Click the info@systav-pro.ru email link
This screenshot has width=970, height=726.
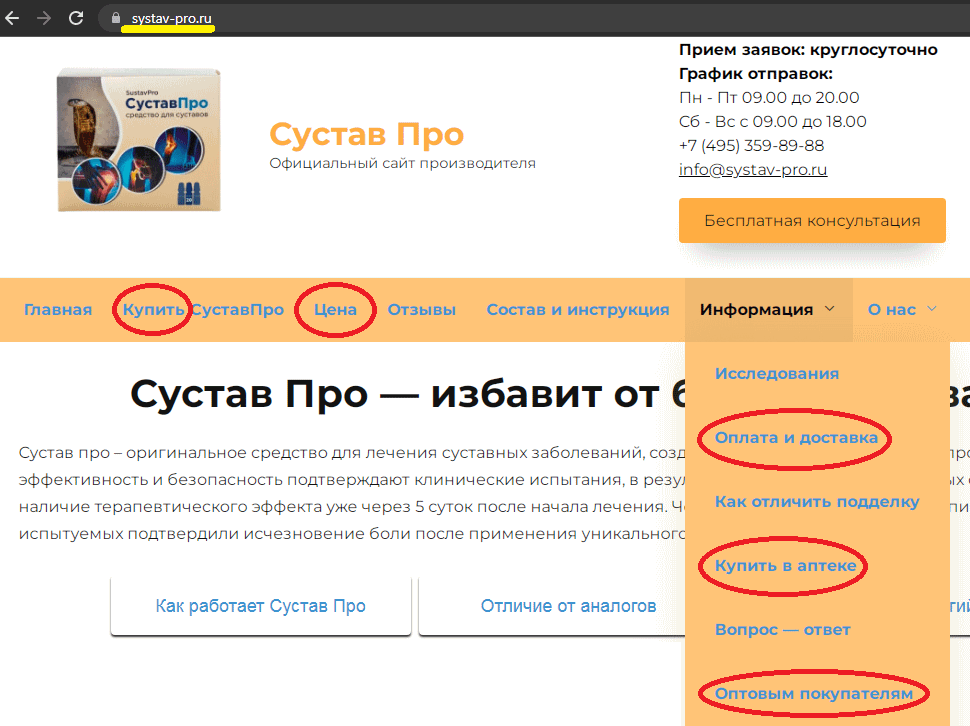click(x=752, y=169)
